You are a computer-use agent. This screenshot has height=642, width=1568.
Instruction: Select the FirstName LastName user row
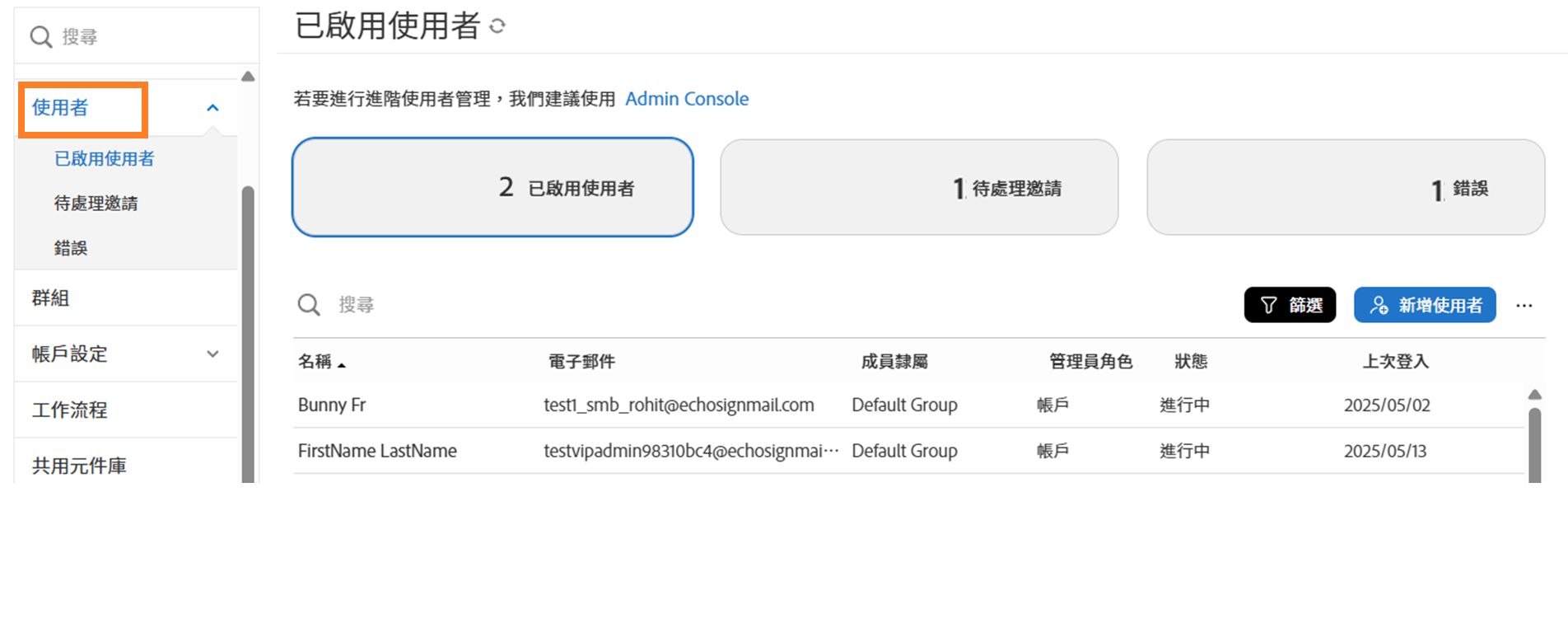909,451
